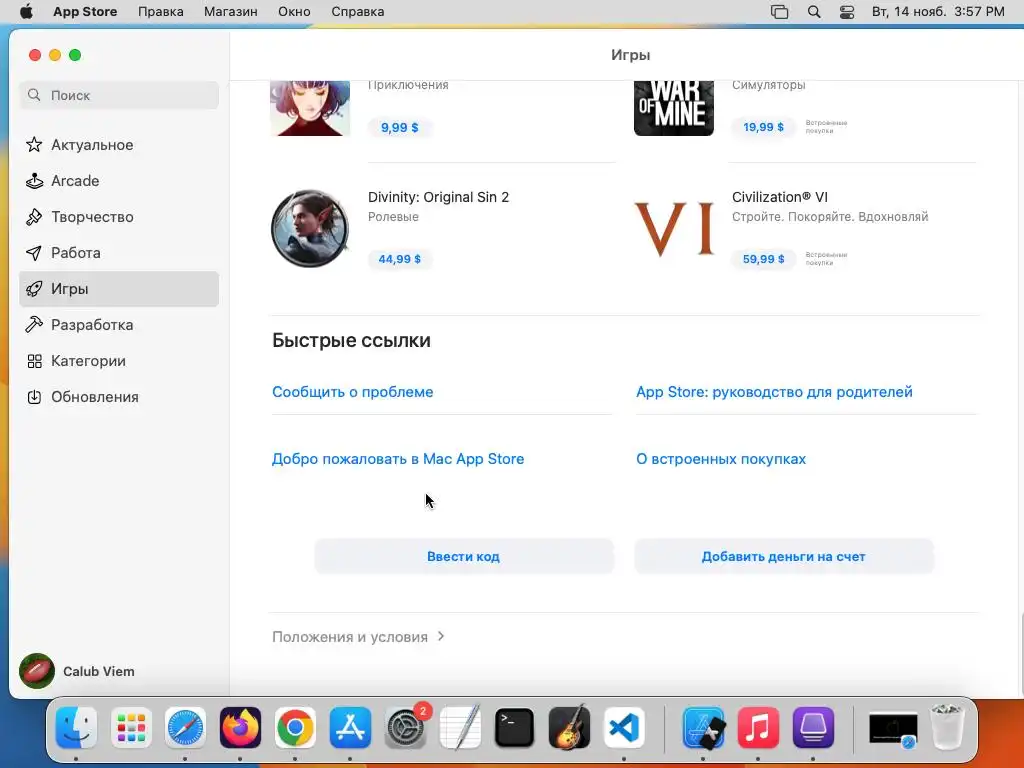
Task: Buy Divinity: Original Sin 2 for 44,99 $
Action: (400, 259)
